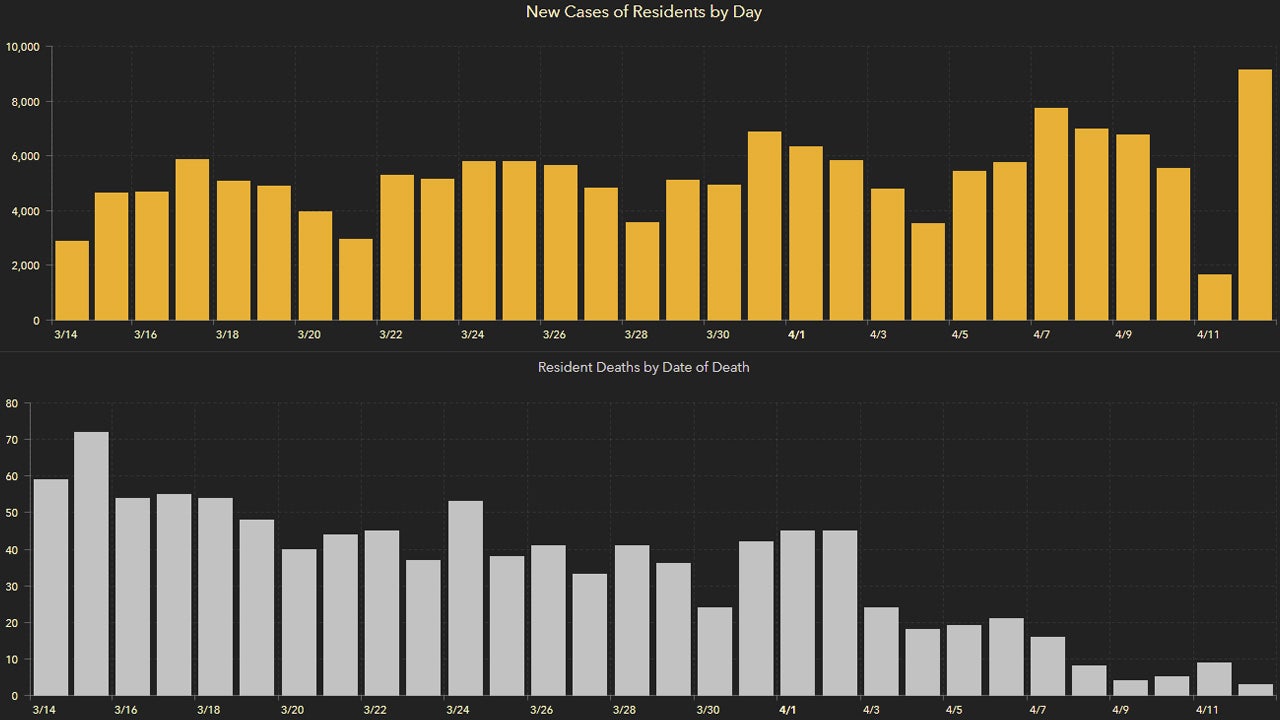This screenshot has width=1280, height=720.
Task: Select the 4/4 yellow new cases bar
Action: [928, 271]
